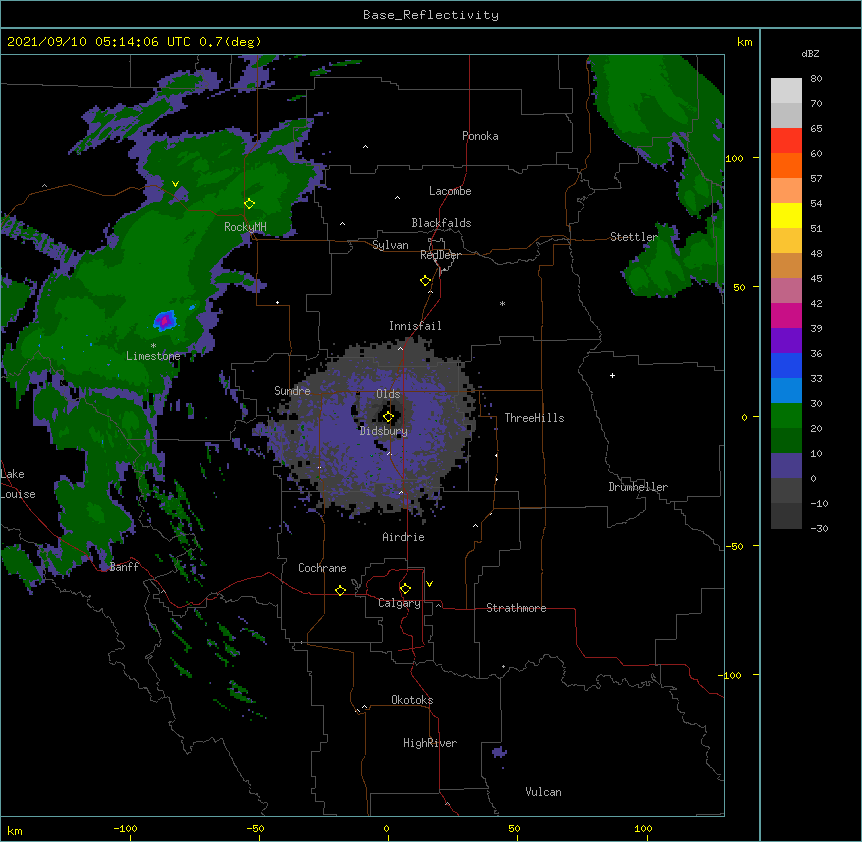Click the Cochrane label
This screenshot has width=862, height=842.
coord(322,568)
